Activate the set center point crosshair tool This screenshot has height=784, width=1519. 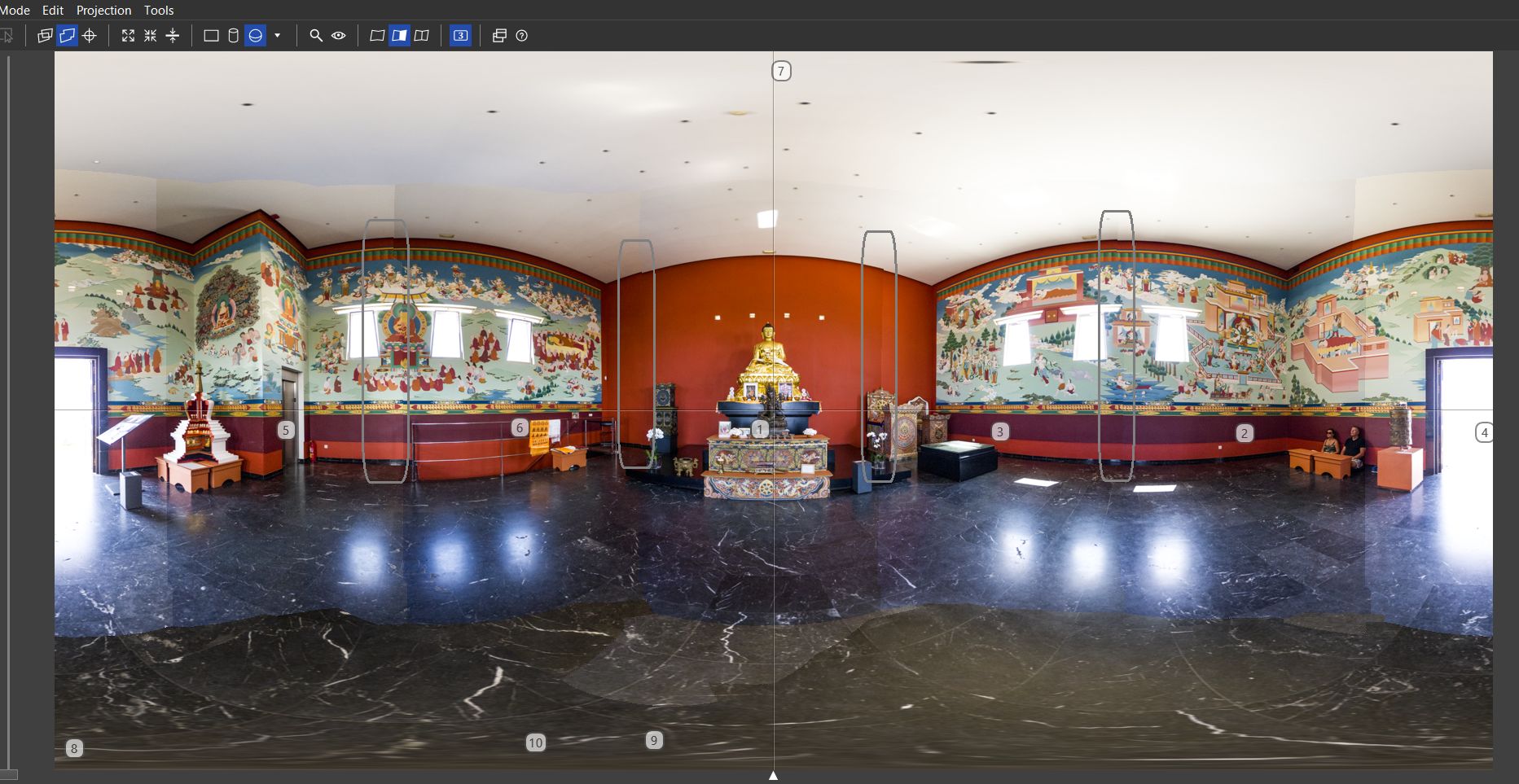tap(90, 36)
